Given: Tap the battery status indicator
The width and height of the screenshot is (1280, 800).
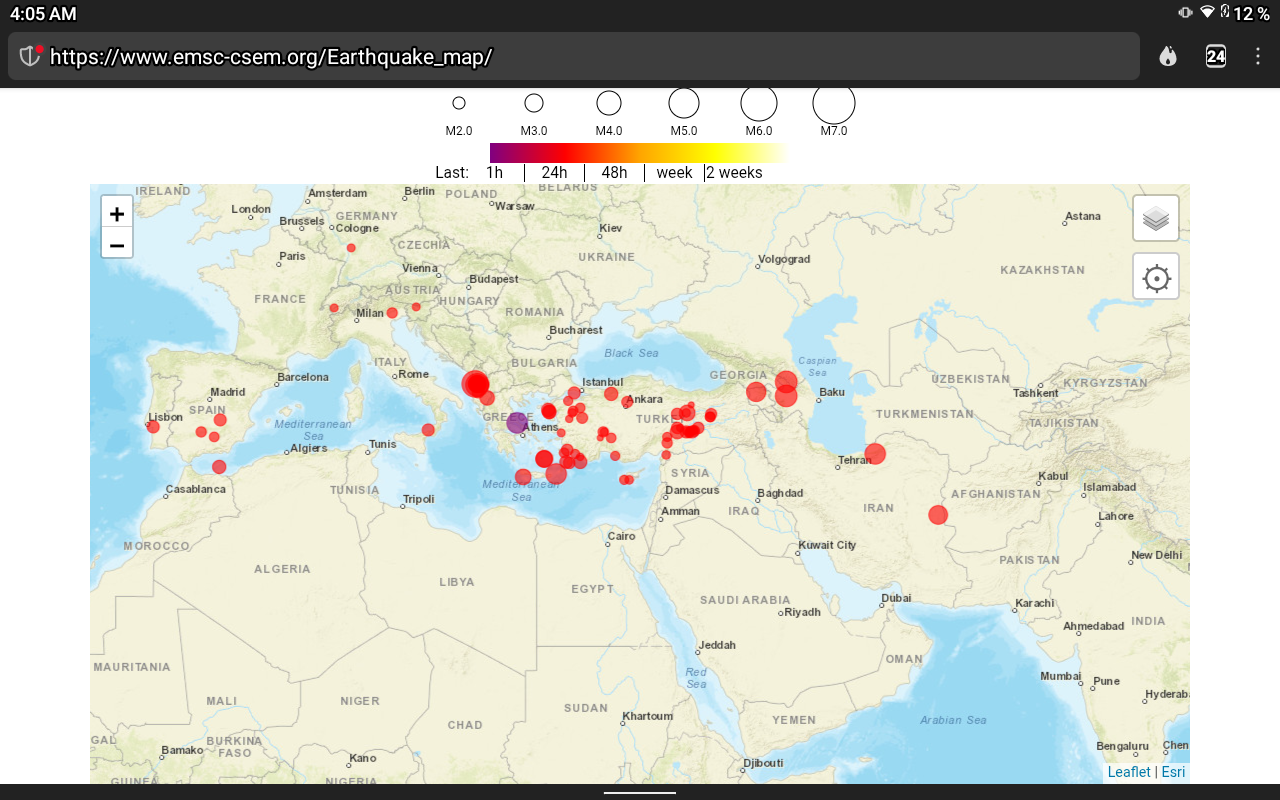Looking at the screenshot, I should 1225,12.
